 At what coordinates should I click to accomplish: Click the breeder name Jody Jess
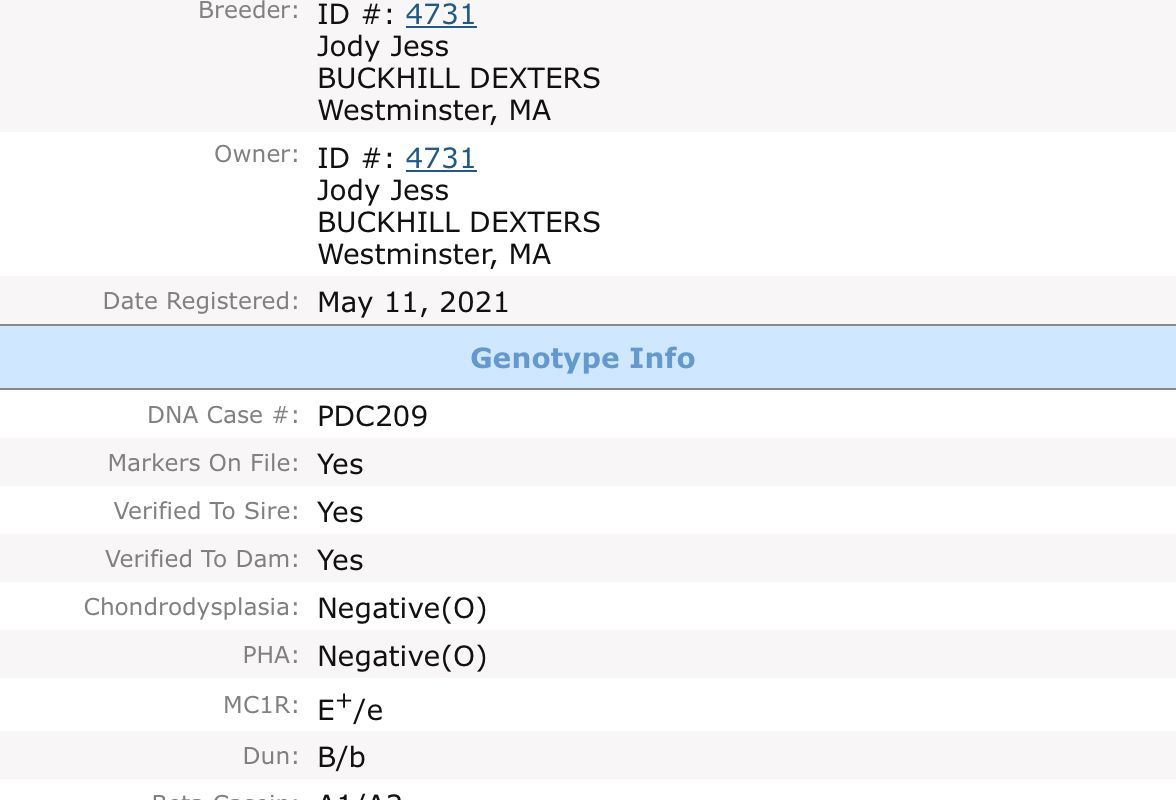click(383, 46)
